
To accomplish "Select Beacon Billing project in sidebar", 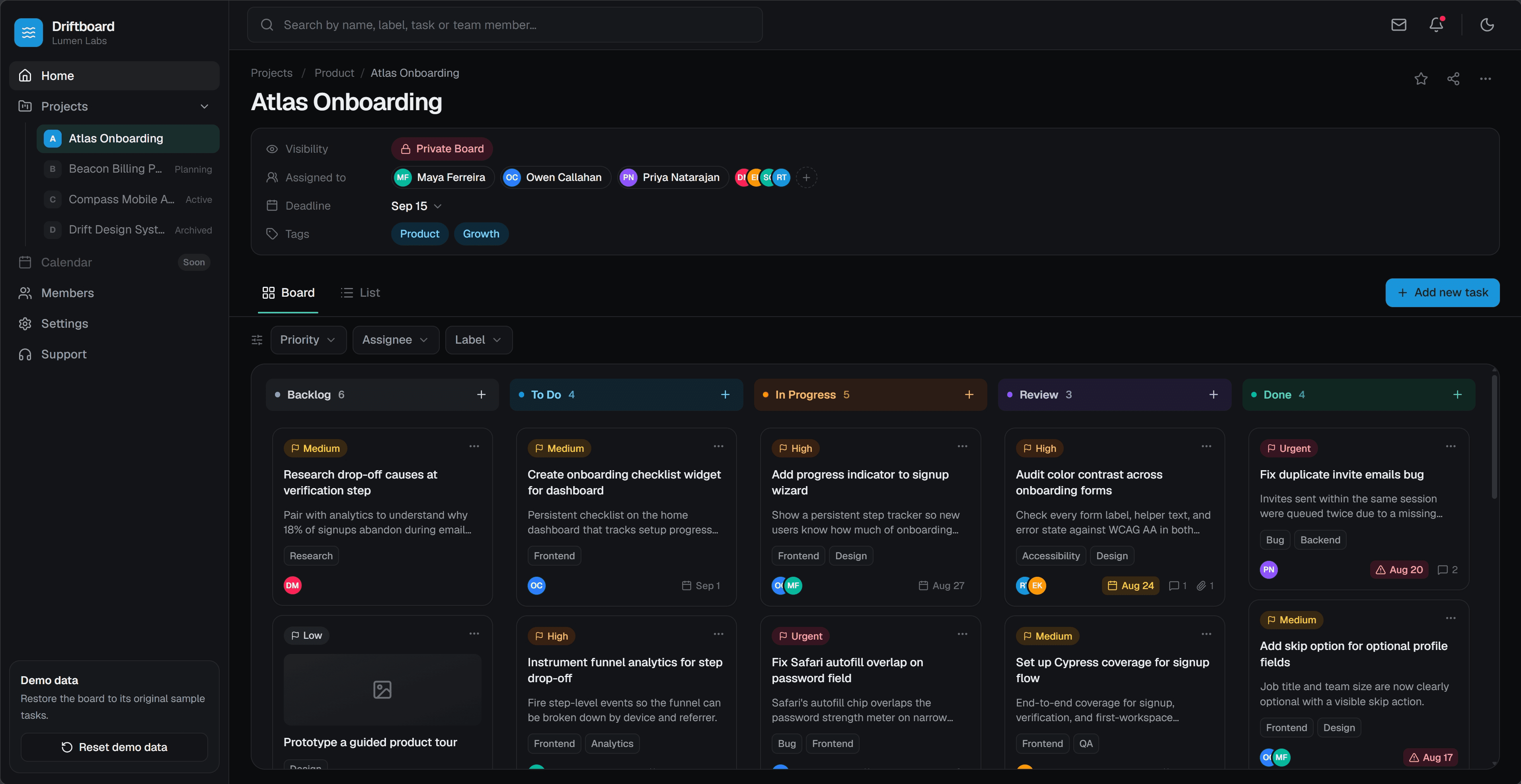I will (128, 169).
